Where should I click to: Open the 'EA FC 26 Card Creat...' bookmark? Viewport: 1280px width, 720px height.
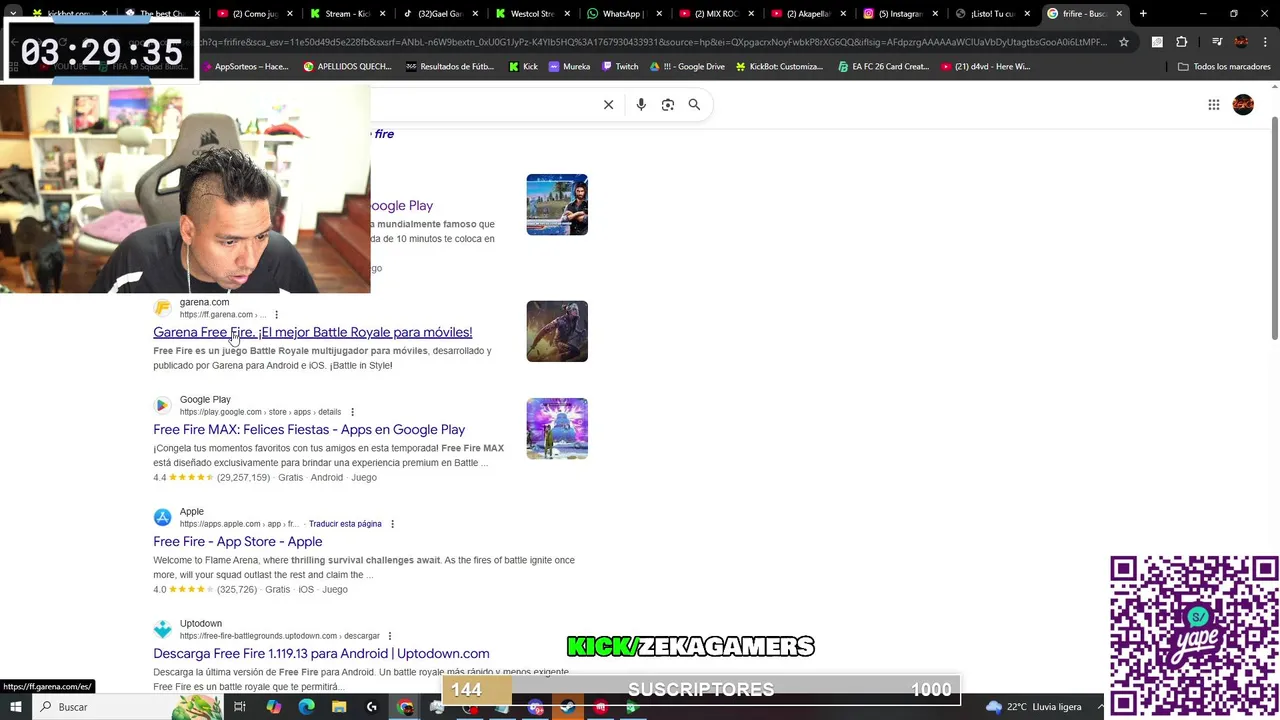[x=883, y=66]
